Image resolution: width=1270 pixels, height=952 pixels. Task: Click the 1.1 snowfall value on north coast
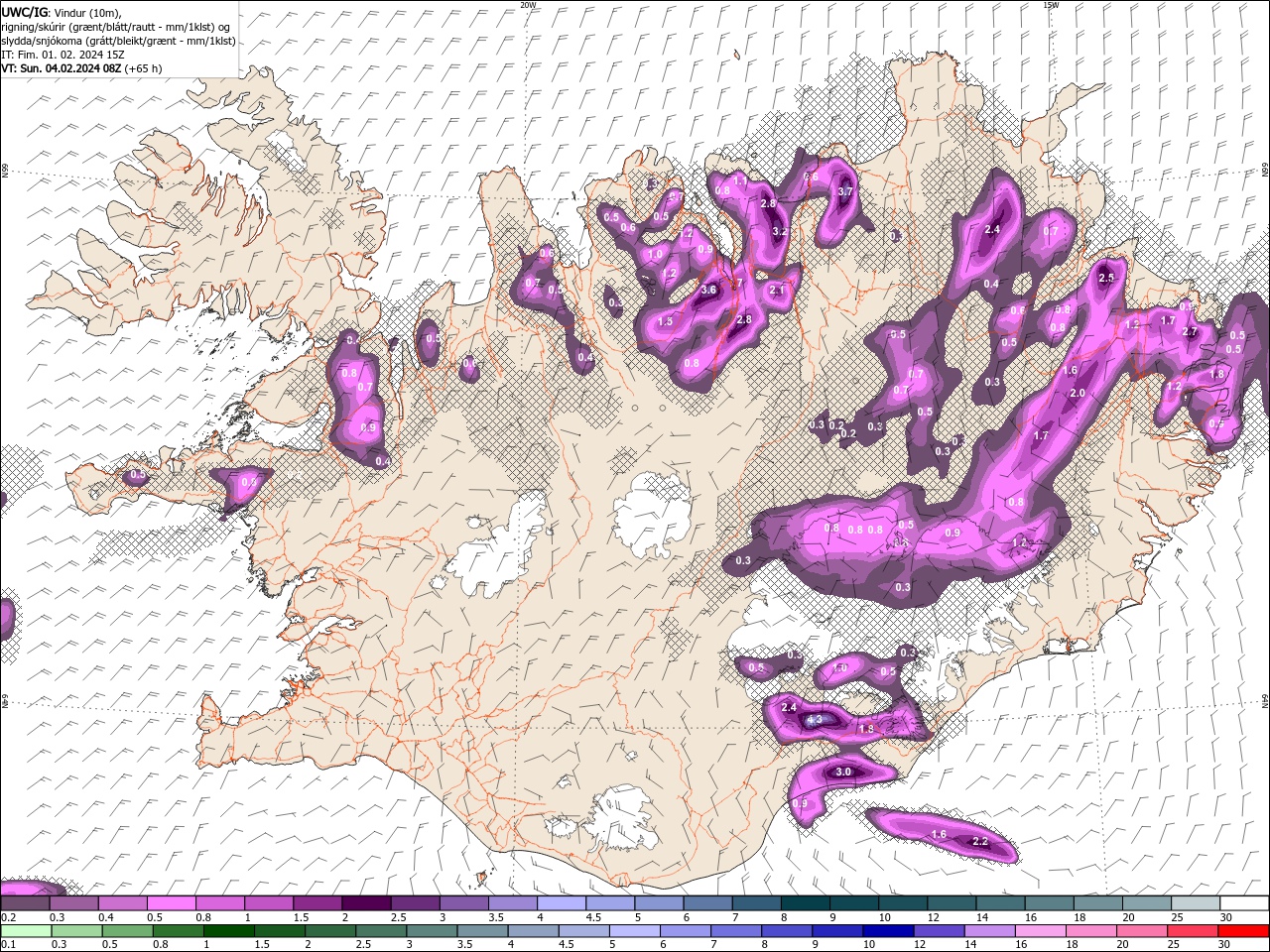(x=739, y=180)
